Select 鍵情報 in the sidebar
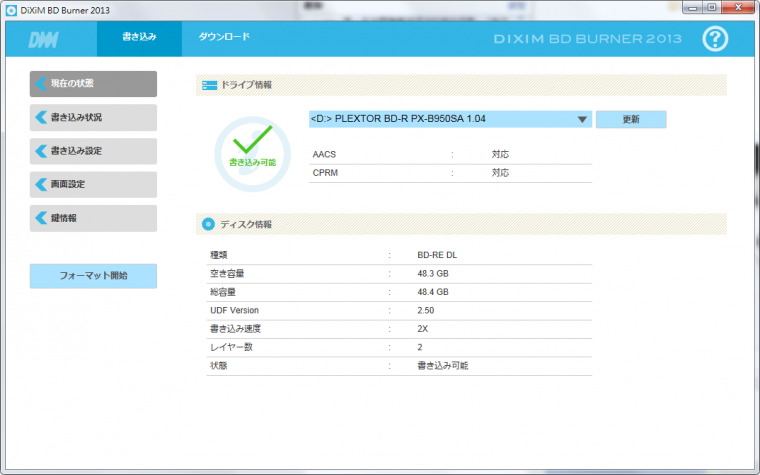 93,218
